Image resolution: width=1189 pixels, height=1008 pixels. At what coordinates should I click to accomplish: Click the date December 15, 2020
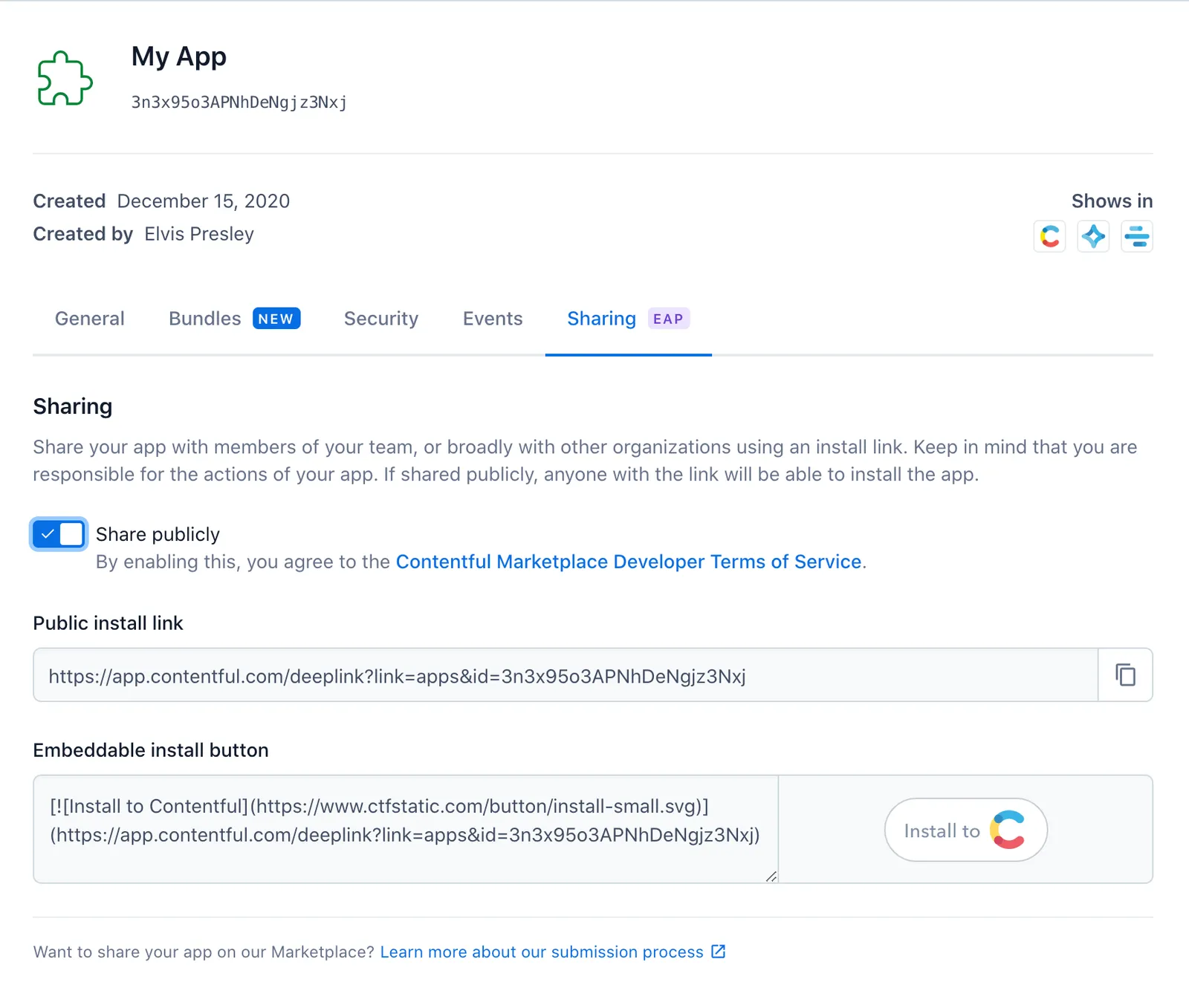[204, 201]
